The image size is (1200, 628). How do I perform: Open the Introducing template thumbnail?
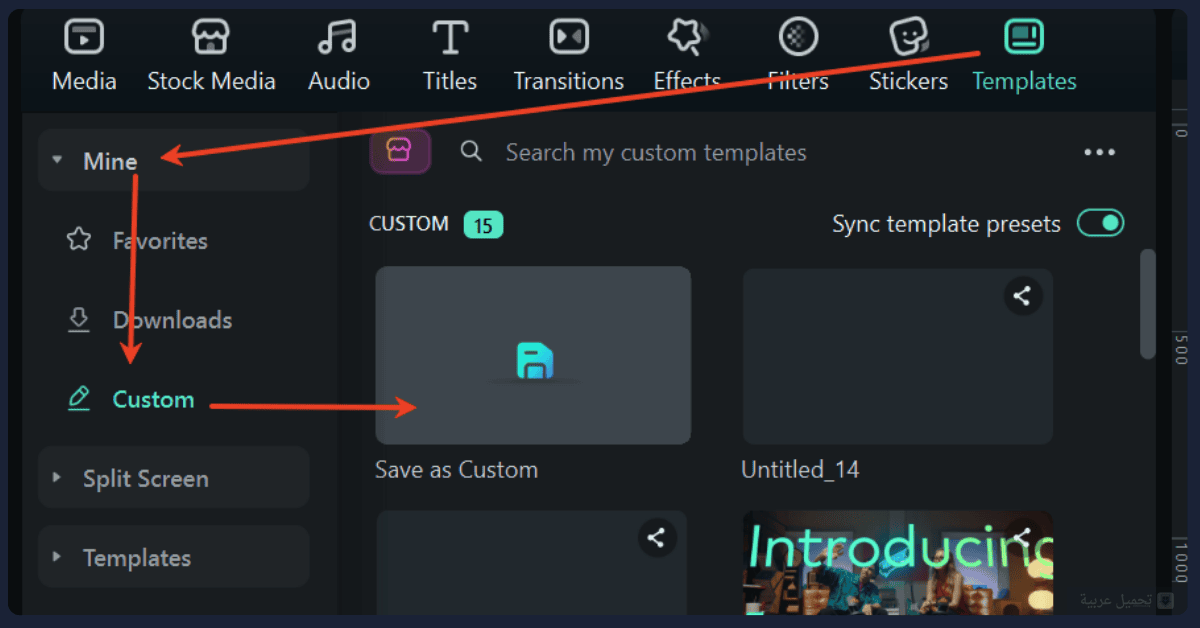click(x=898, y=563)
